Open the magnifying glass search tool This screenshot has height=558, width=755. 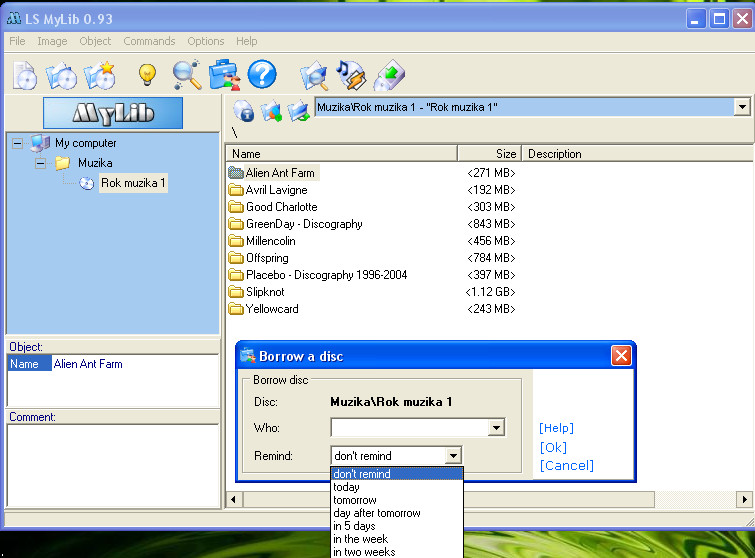(x=187, y=75)
